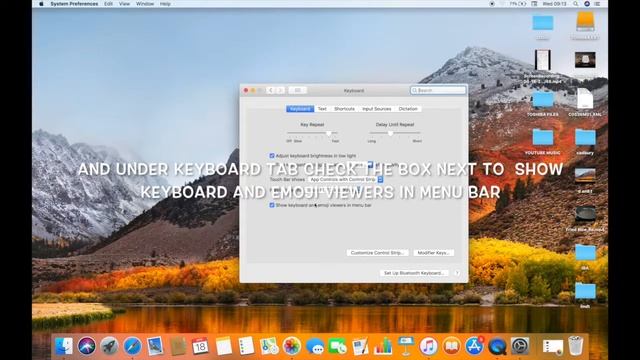
Task: Open the orange external drive on desktop
Action: point(585,21)
